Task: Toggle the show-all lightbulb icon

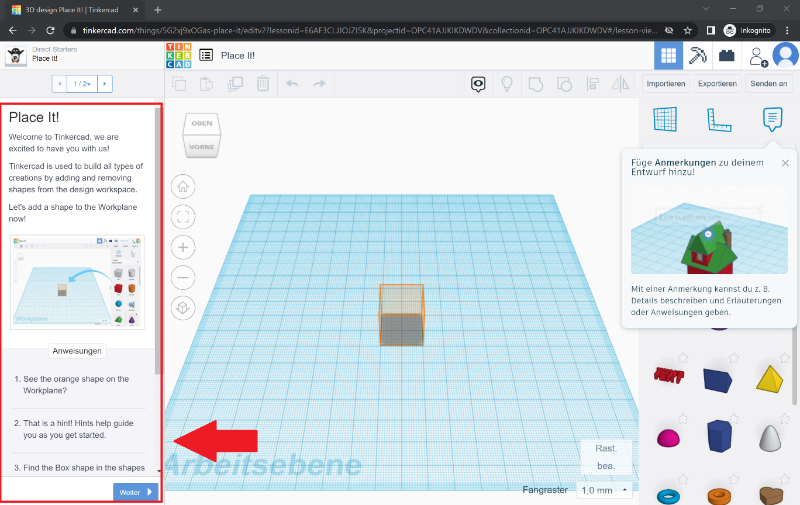Action: [x=507, y=84]
